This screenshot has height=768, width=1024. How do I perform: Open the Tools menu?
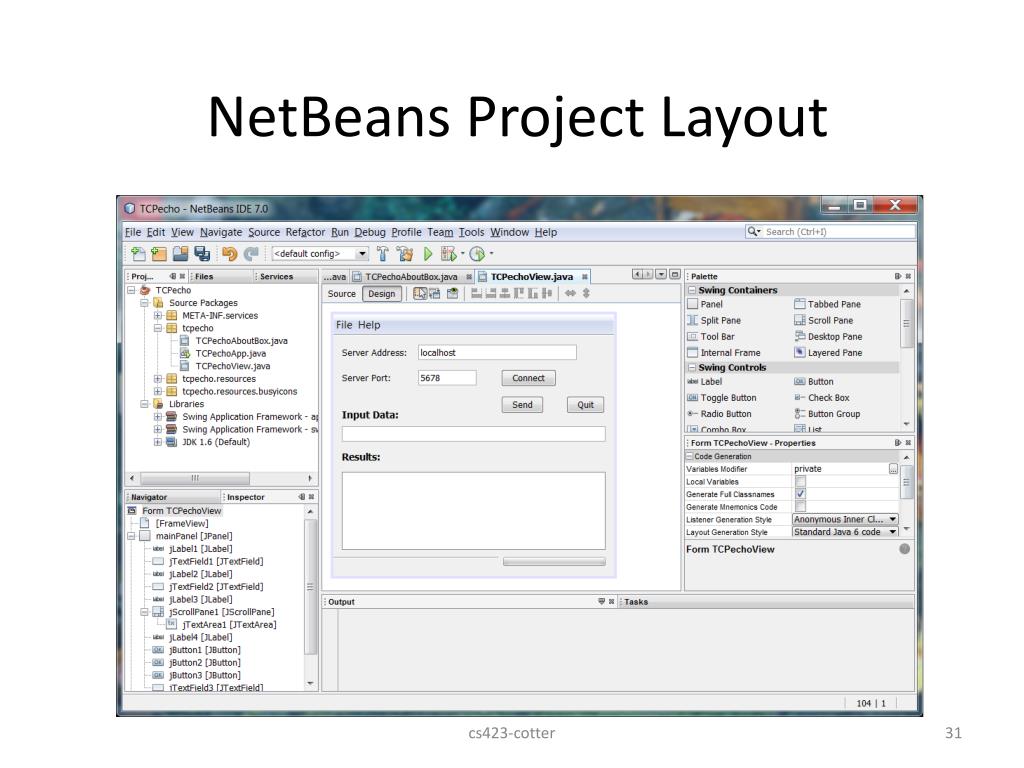point(471,232)
